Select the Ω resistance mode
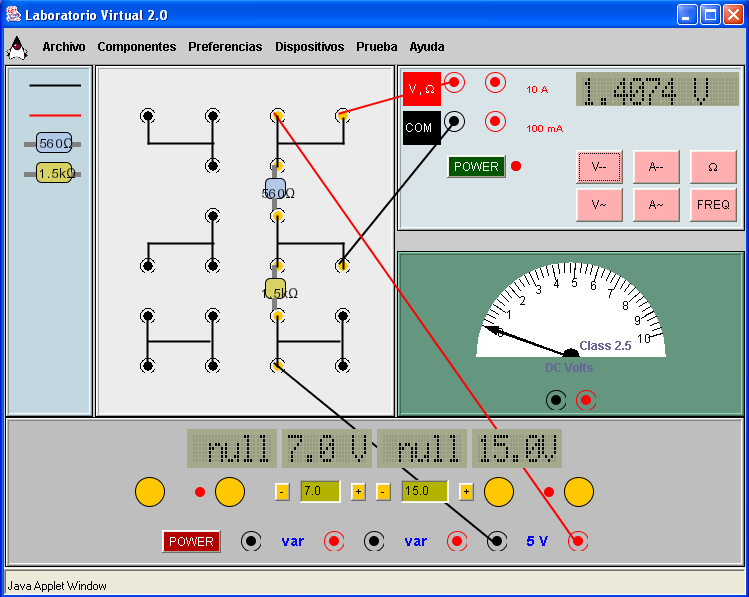Image resolution: width=749 pixels, height=597 pixels. tap(713, 167)
